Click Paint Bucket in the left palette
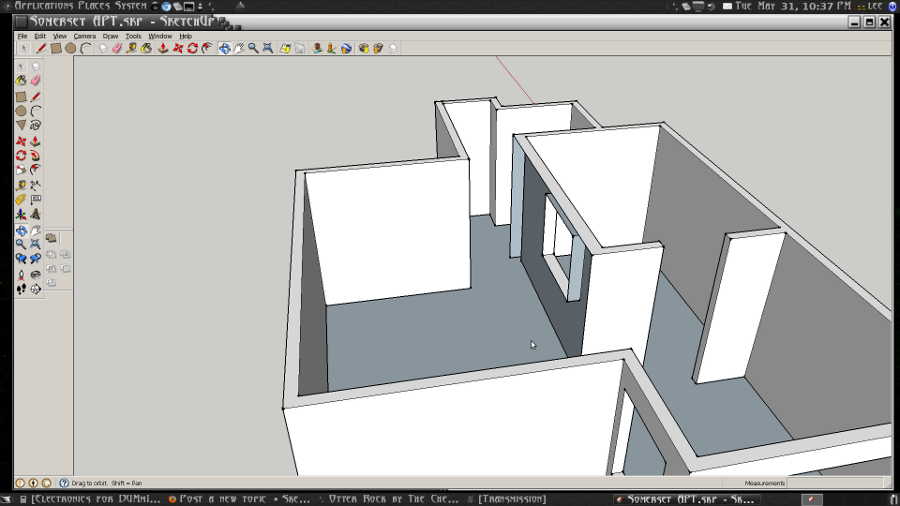Viewport: 900px width, 506px height. coord(20,82)
